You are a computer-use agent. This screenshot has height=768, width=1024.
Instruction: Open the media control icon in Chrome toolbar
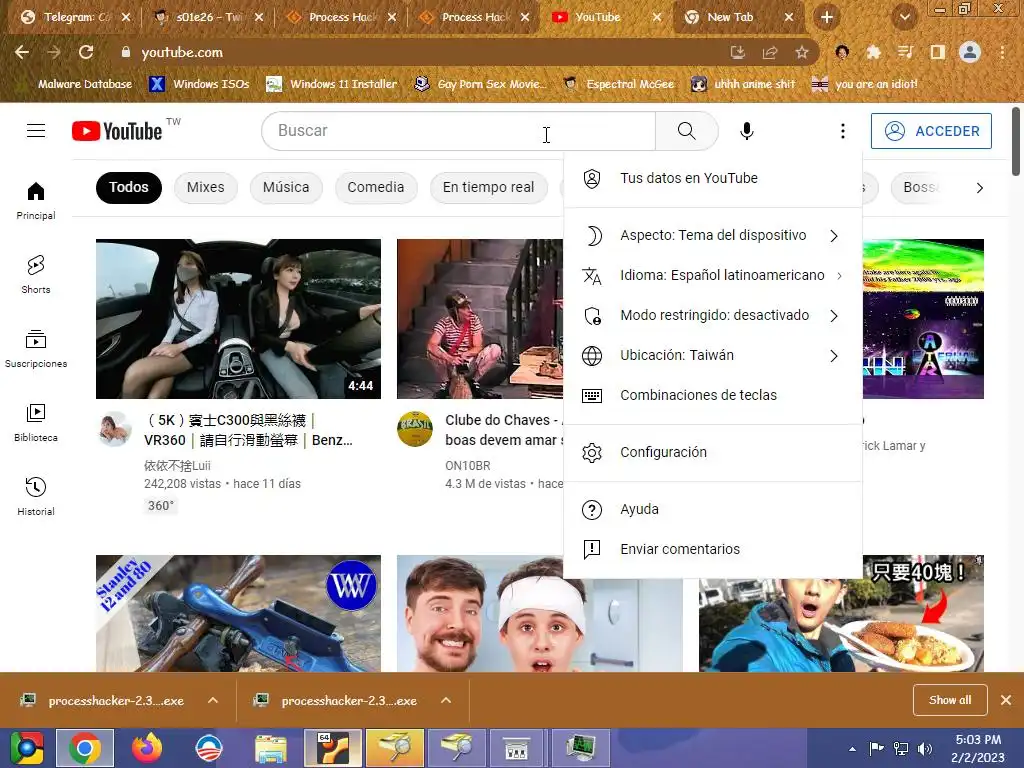(x=905, y=52)
